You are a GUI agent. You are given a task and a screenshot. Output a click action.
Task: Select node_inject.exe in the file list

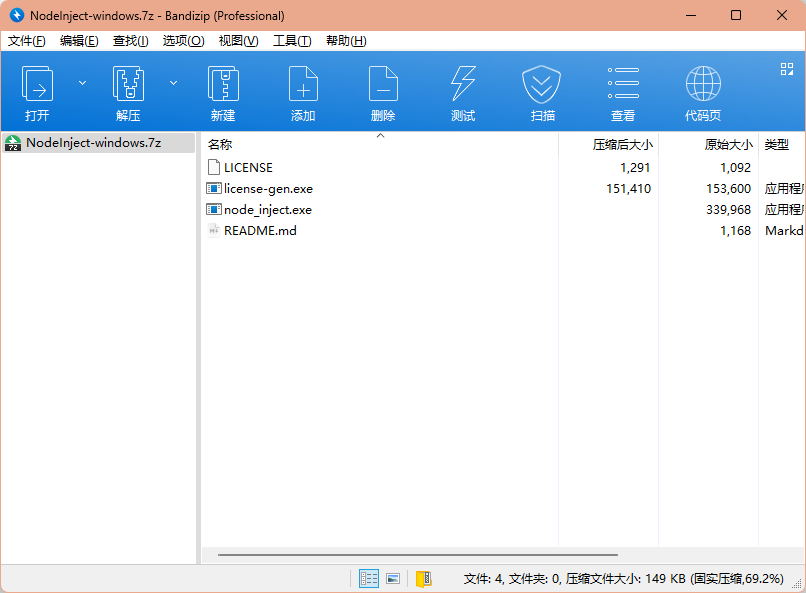point(267,210)
